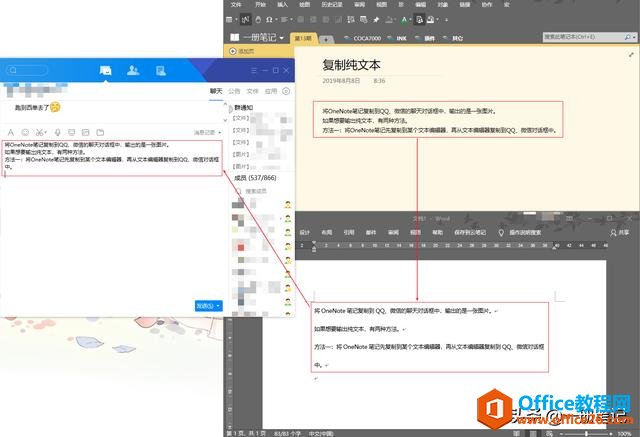Open the Ω symbol dropdown arrow
The width and height of the screenshot is (640, 437).
coord(276,20)
